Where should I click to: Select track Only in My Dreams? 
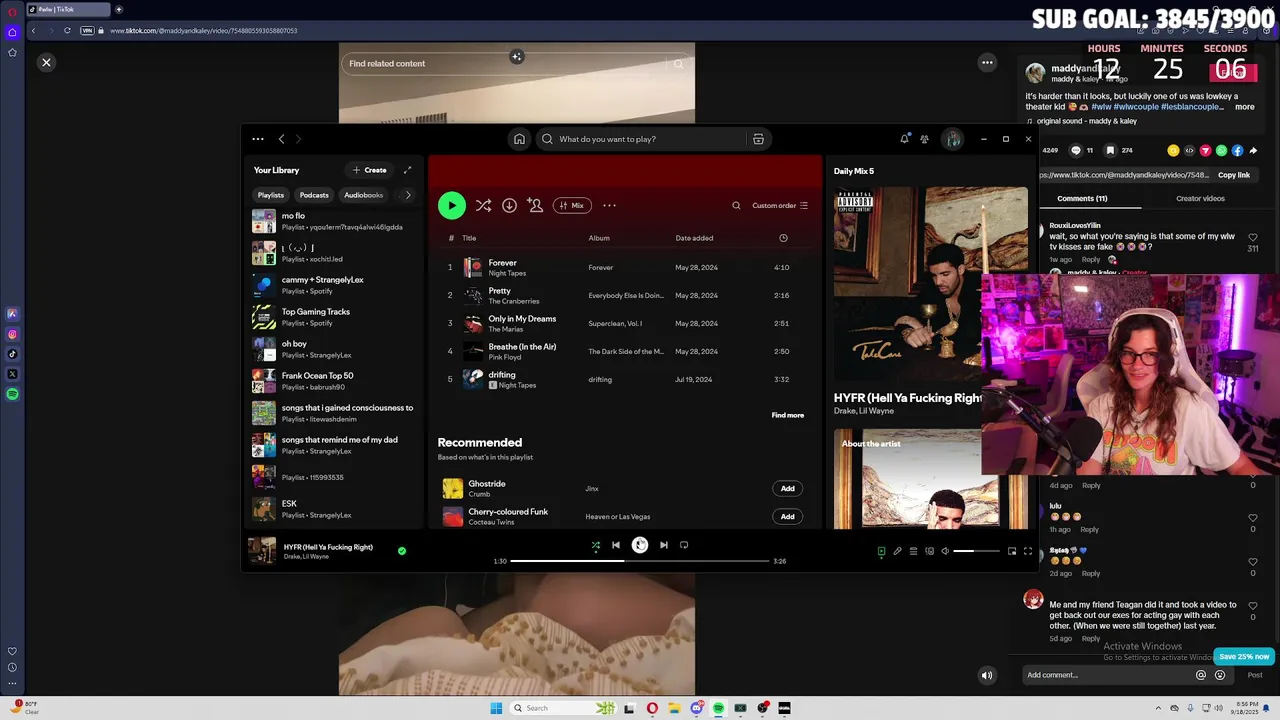[x=625, y=323]
